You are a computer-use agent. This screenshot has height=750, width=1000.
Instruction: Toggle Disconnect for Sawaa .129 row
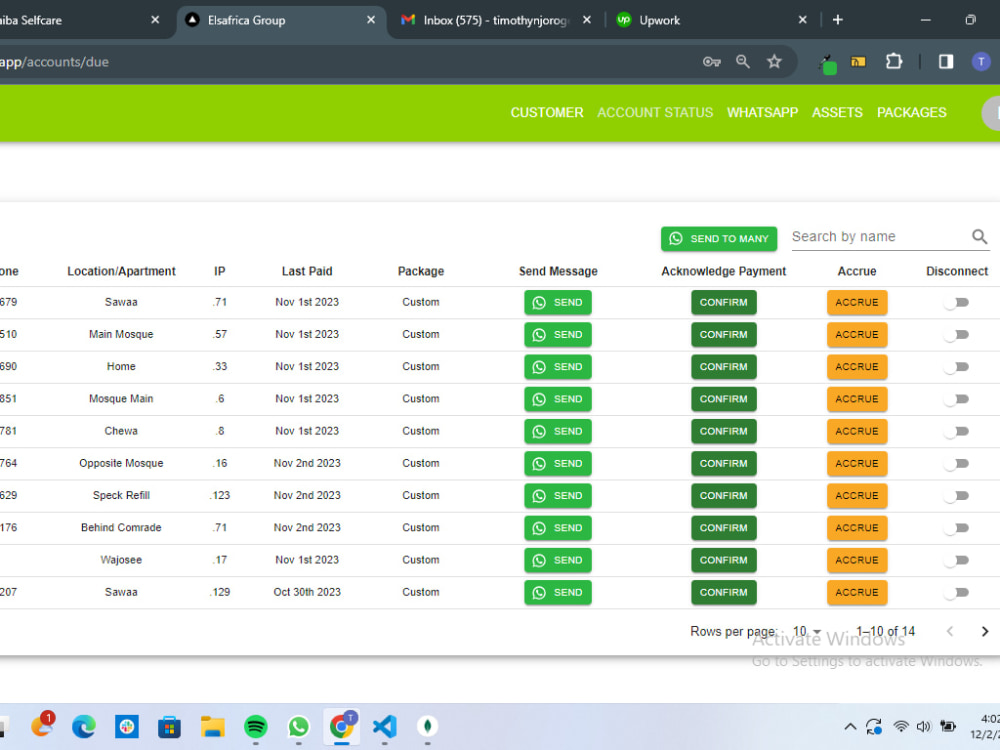(x=957, y=592)
